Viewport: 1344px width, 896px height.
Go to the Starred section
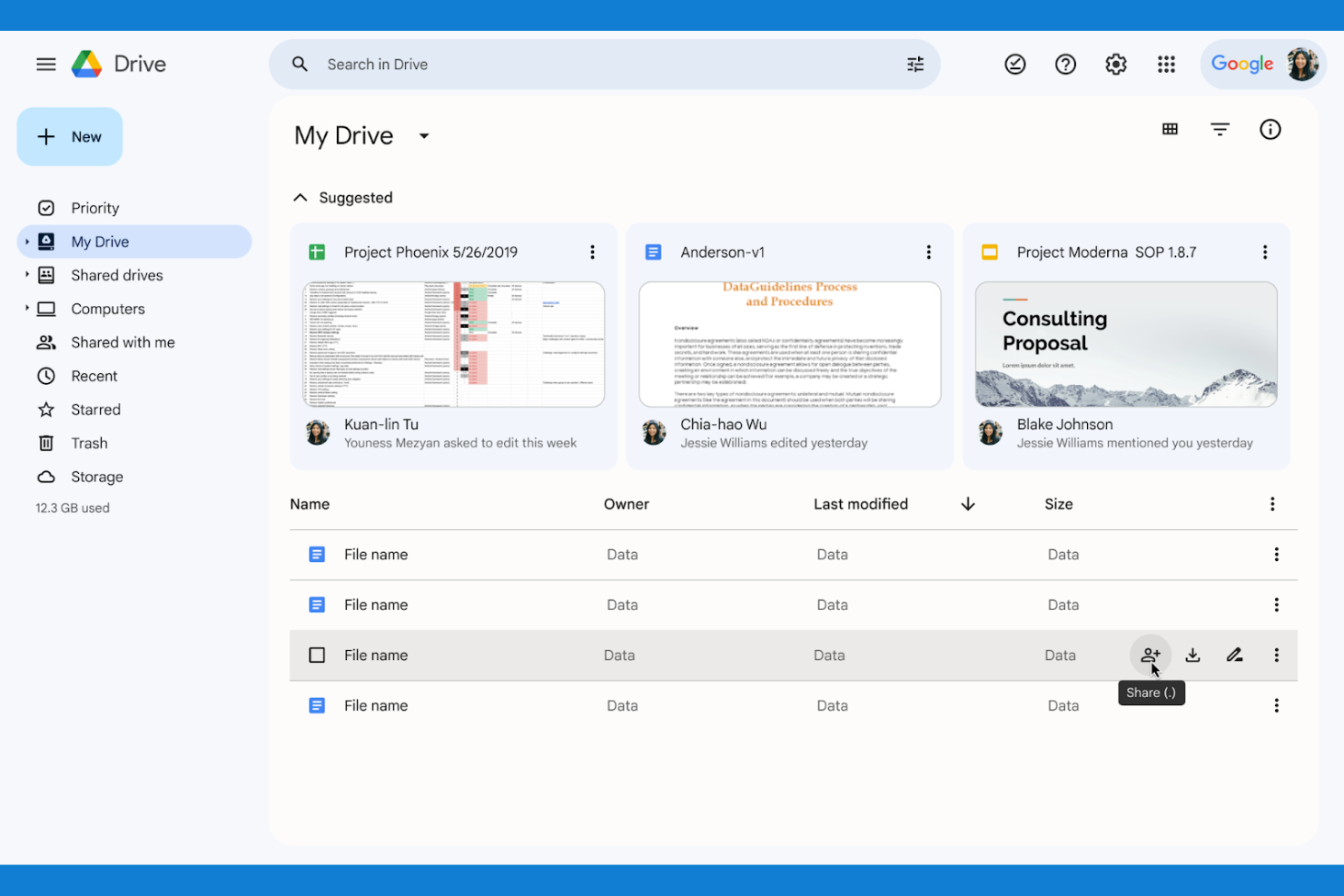click(x=94, y=409)
